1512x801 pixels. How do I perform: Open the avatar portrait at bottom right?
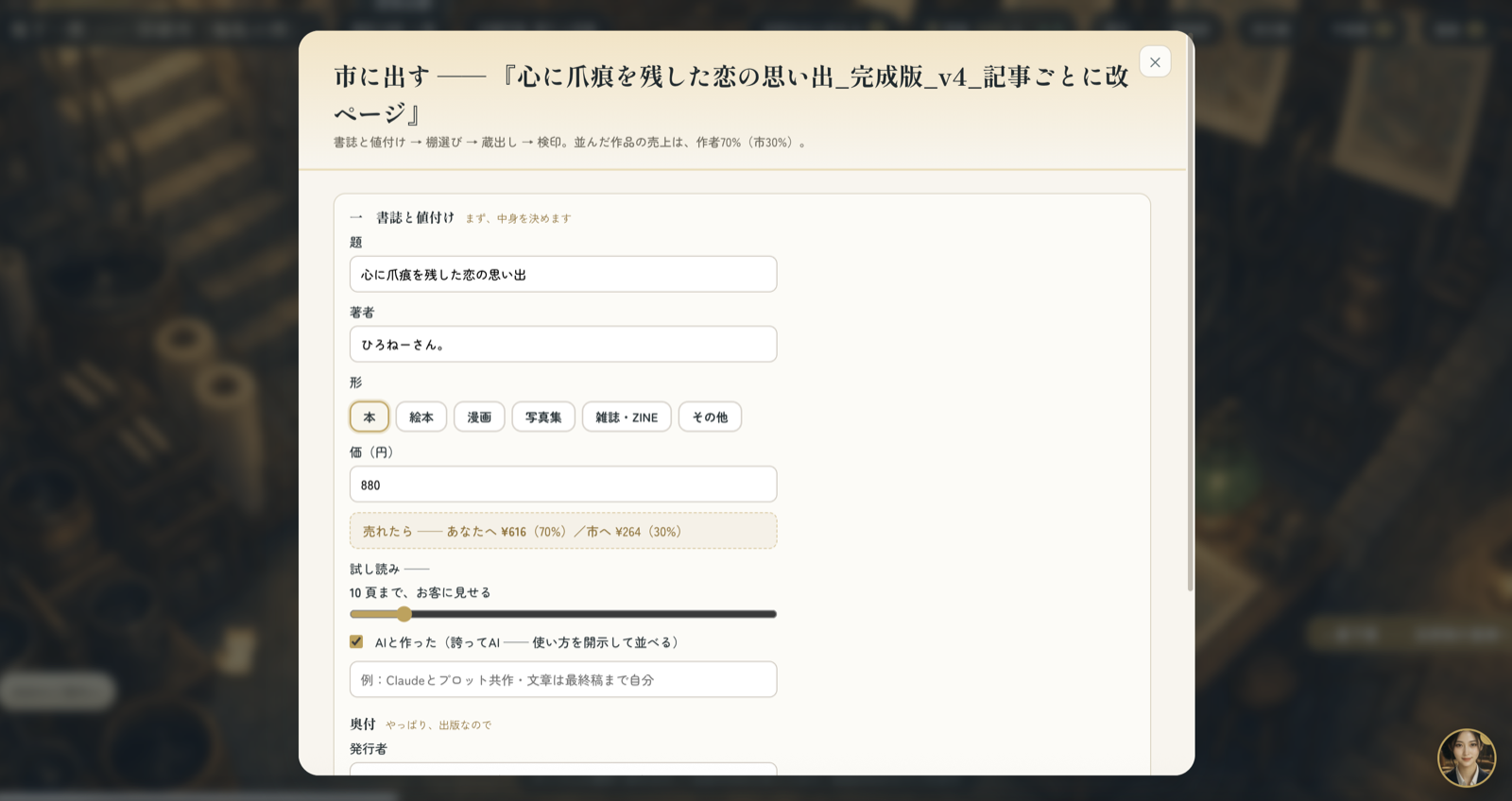pyautogui.click(x=1467, y=758)
